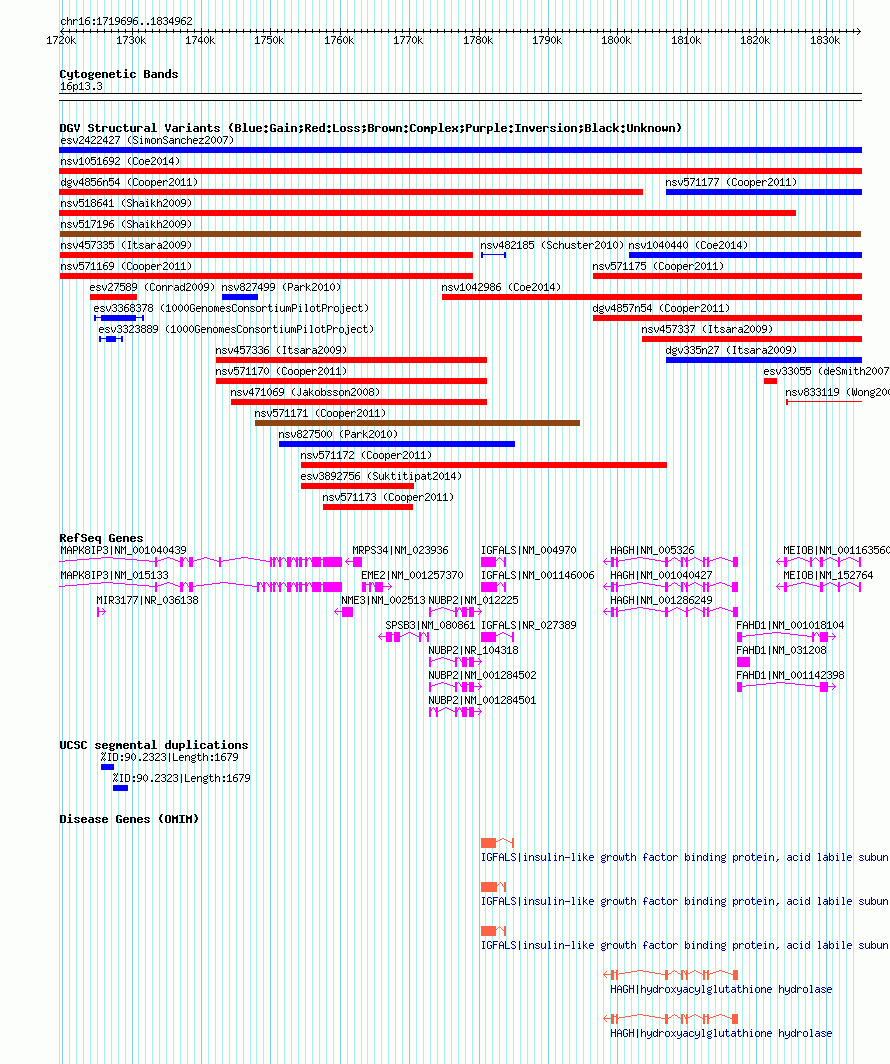Click the NME3 gene glyph
This screenshot has height=1064, width=890.
pyautogui.click(x=344, y=612)
